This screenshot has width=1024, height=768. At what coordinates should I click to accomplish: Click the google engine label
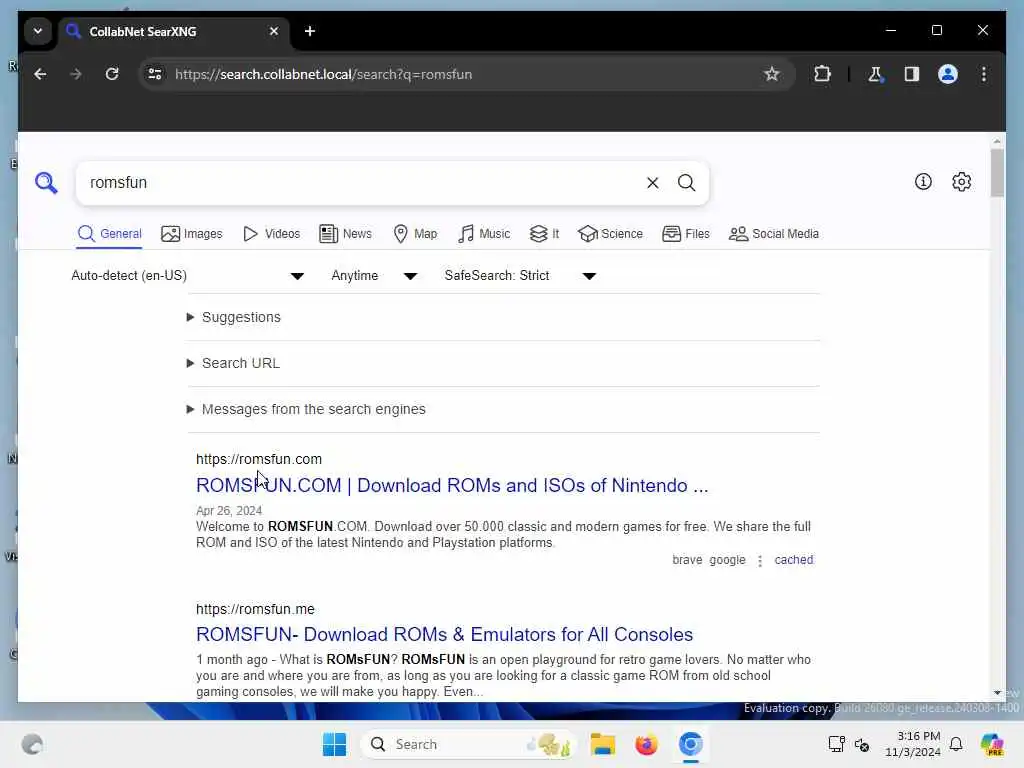(x=727, y=560)
